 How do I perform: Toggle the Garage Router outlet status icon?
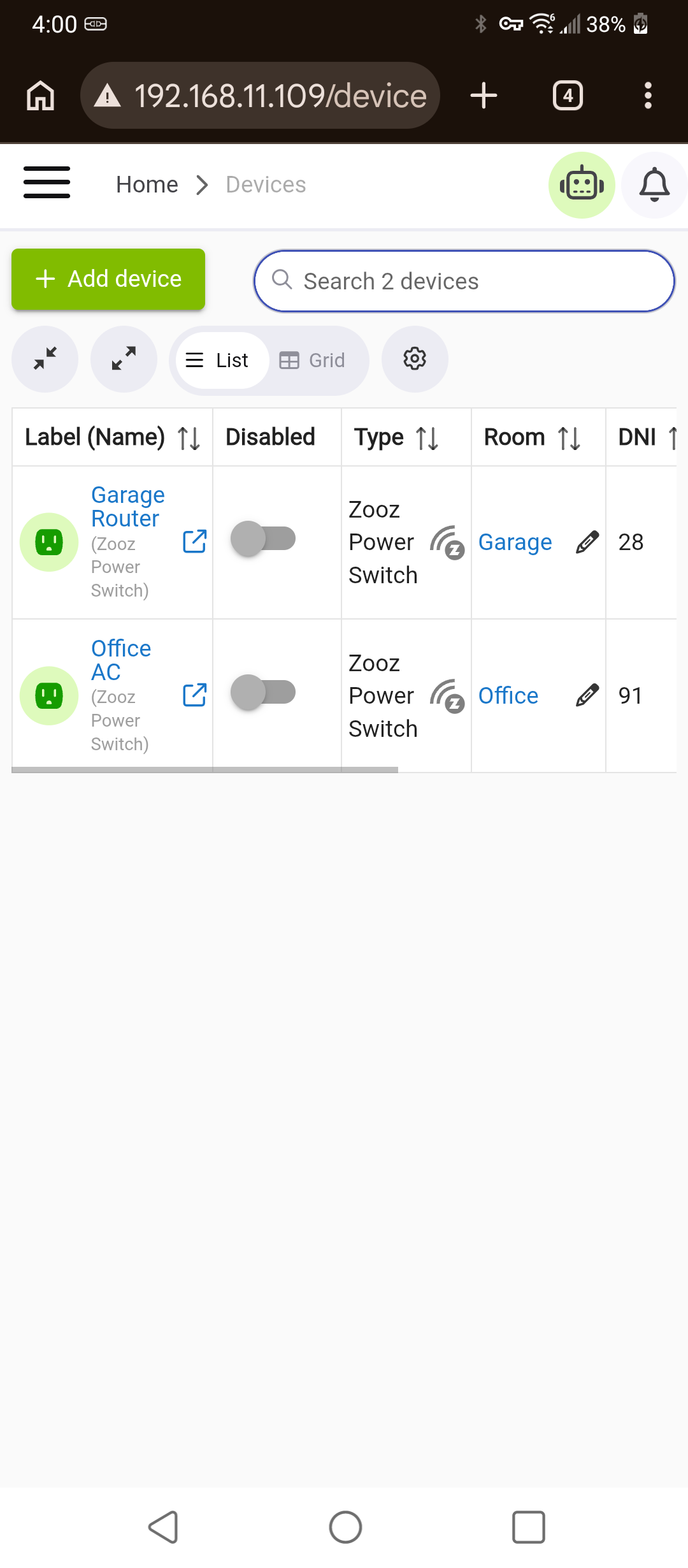(x=49, y=542)
